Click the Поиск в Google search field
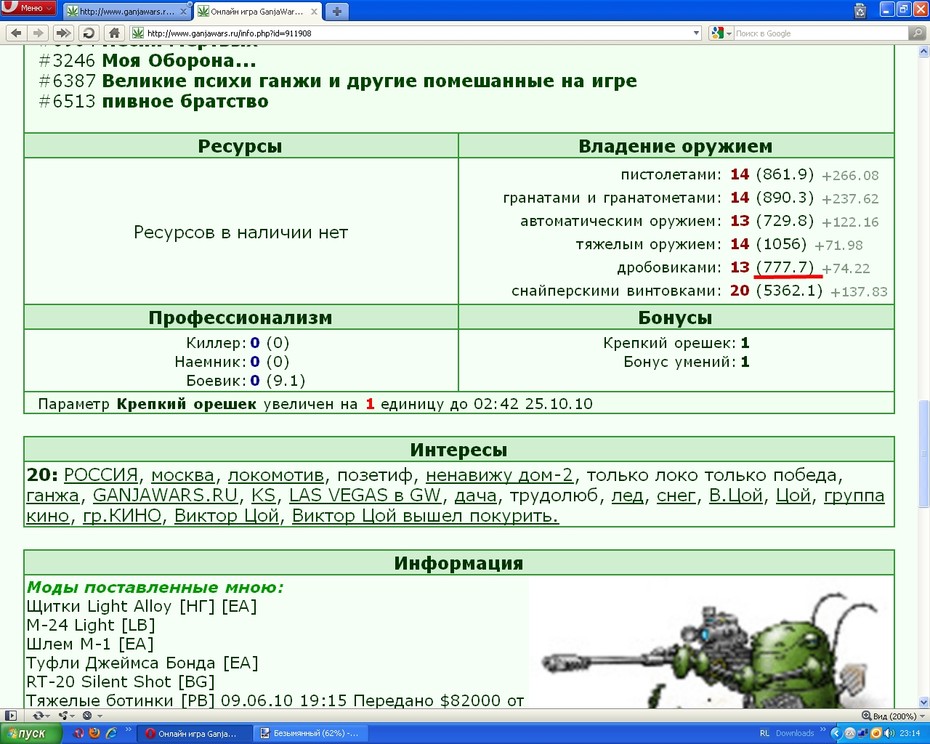Screen dimensions: 930x744 tap(821, 33)
